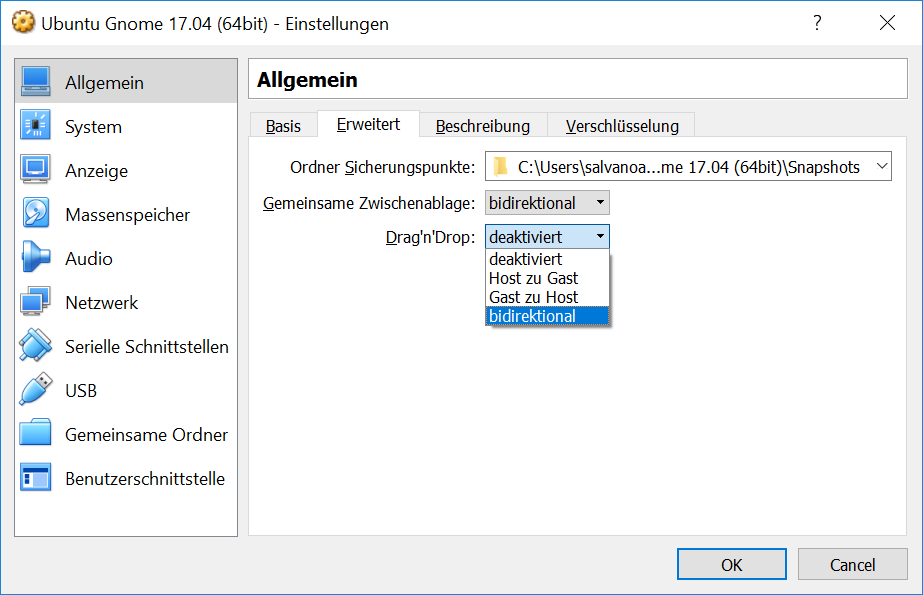Click the Netzwerk computers icon

(35, 301)
